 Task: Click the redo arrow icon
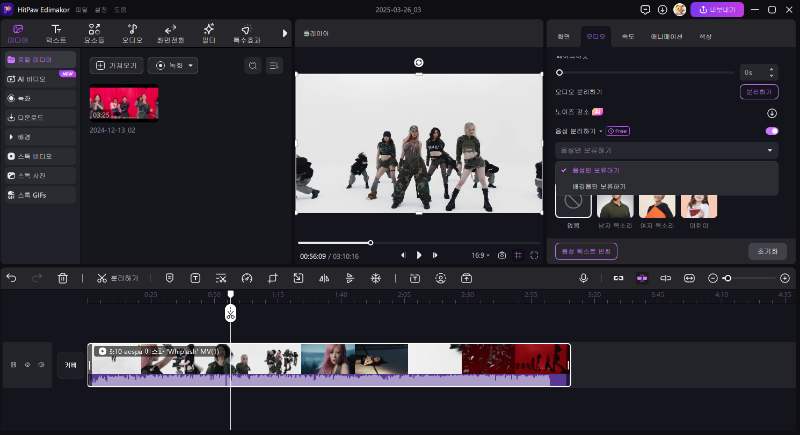click(37, 278)
